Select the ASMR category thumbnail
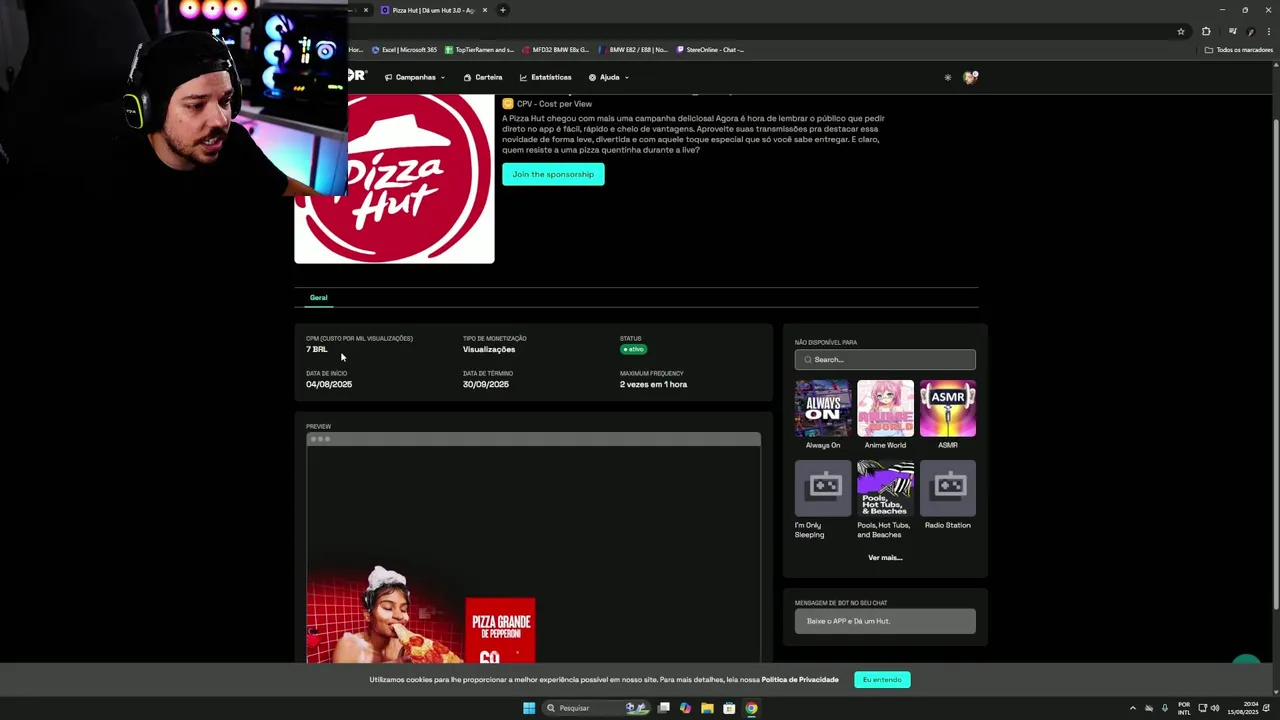This screenshot has height=720, width=1280. 948,408
